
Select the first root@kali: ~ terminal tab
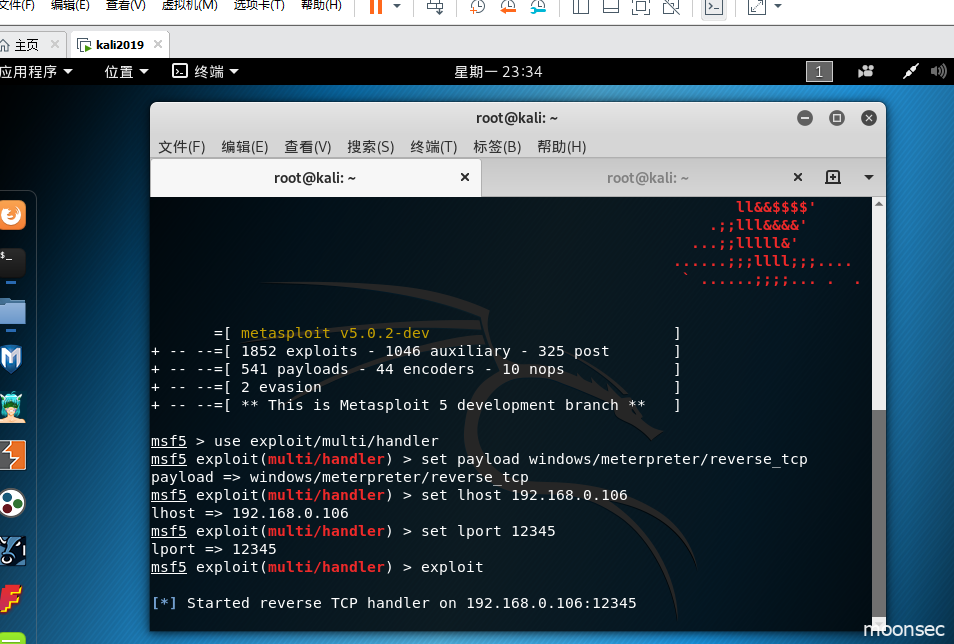pos(315,178)
